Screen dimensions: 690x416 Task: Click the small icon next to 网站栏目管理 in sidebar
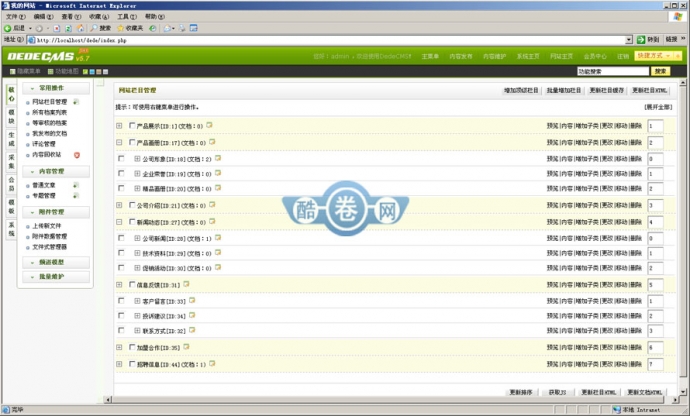pyautogui.click(x=76, y=102)
